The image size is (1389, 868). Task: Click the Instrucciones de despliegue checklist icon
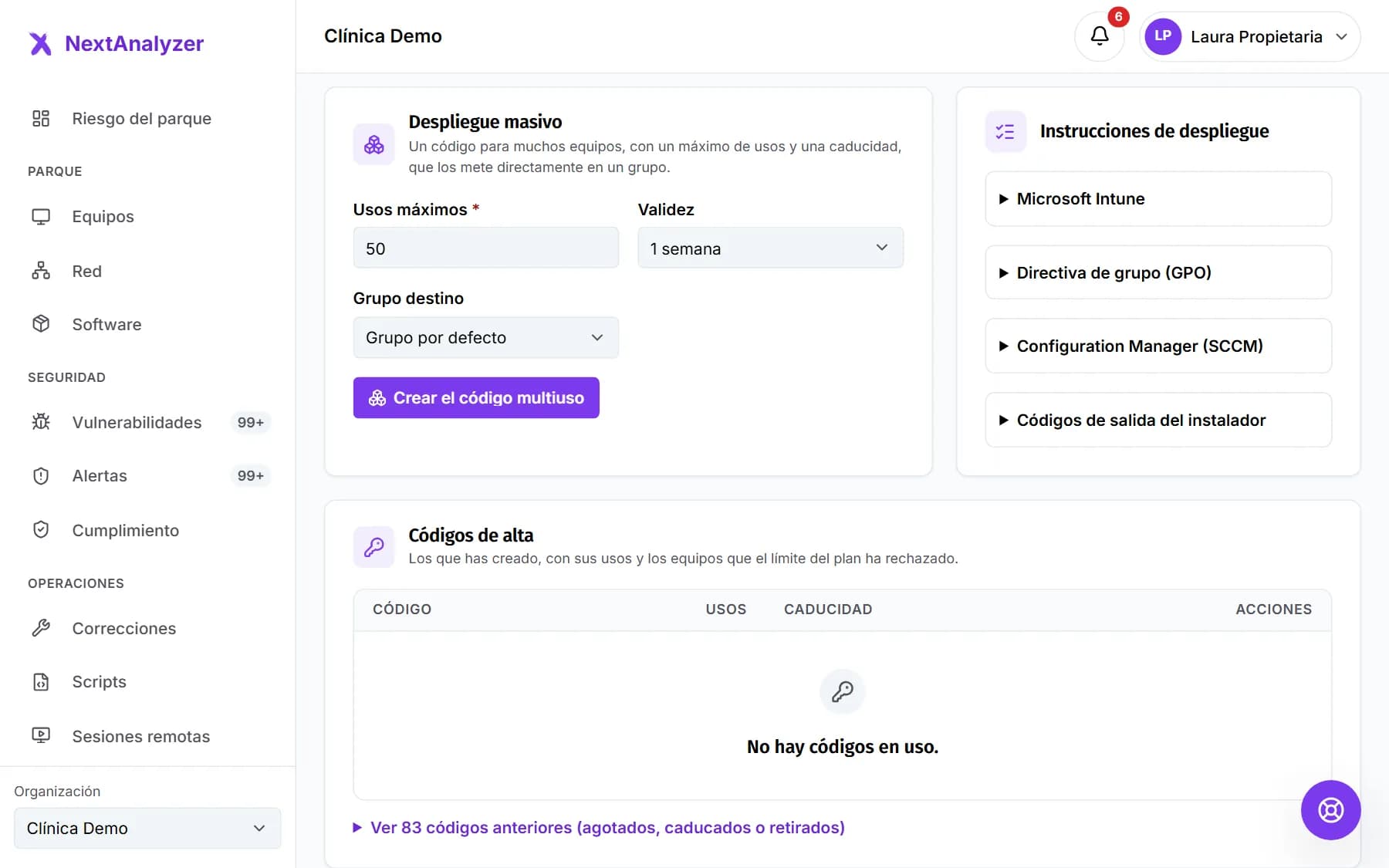pos(1005,132)
